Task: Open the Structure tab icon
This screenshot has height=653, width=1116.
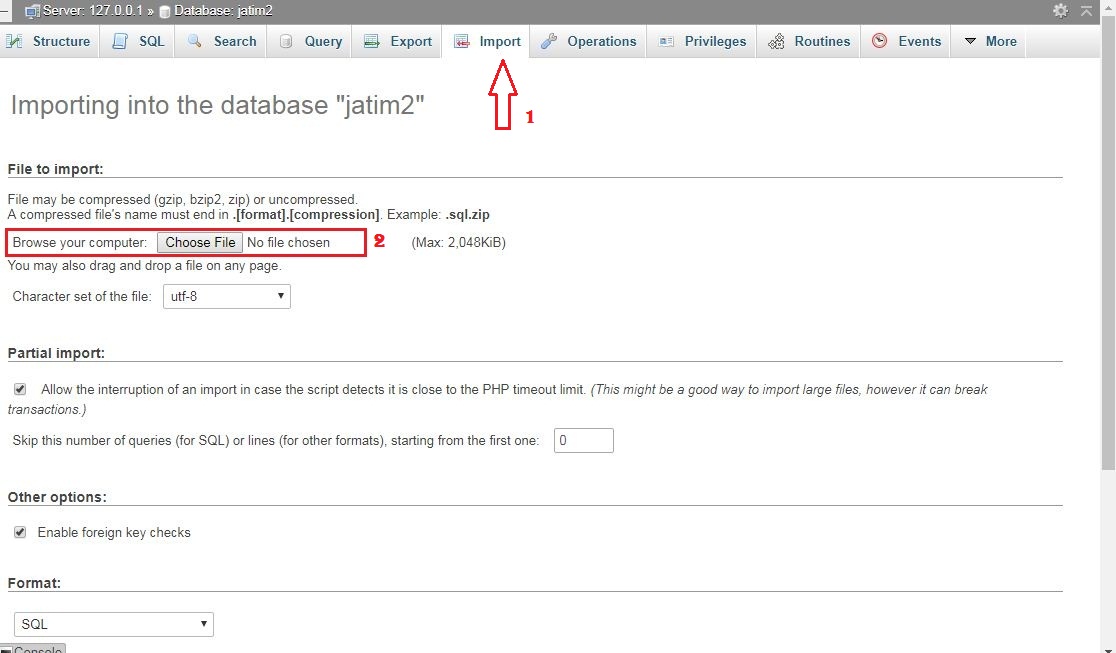Action: coord(17,41)
